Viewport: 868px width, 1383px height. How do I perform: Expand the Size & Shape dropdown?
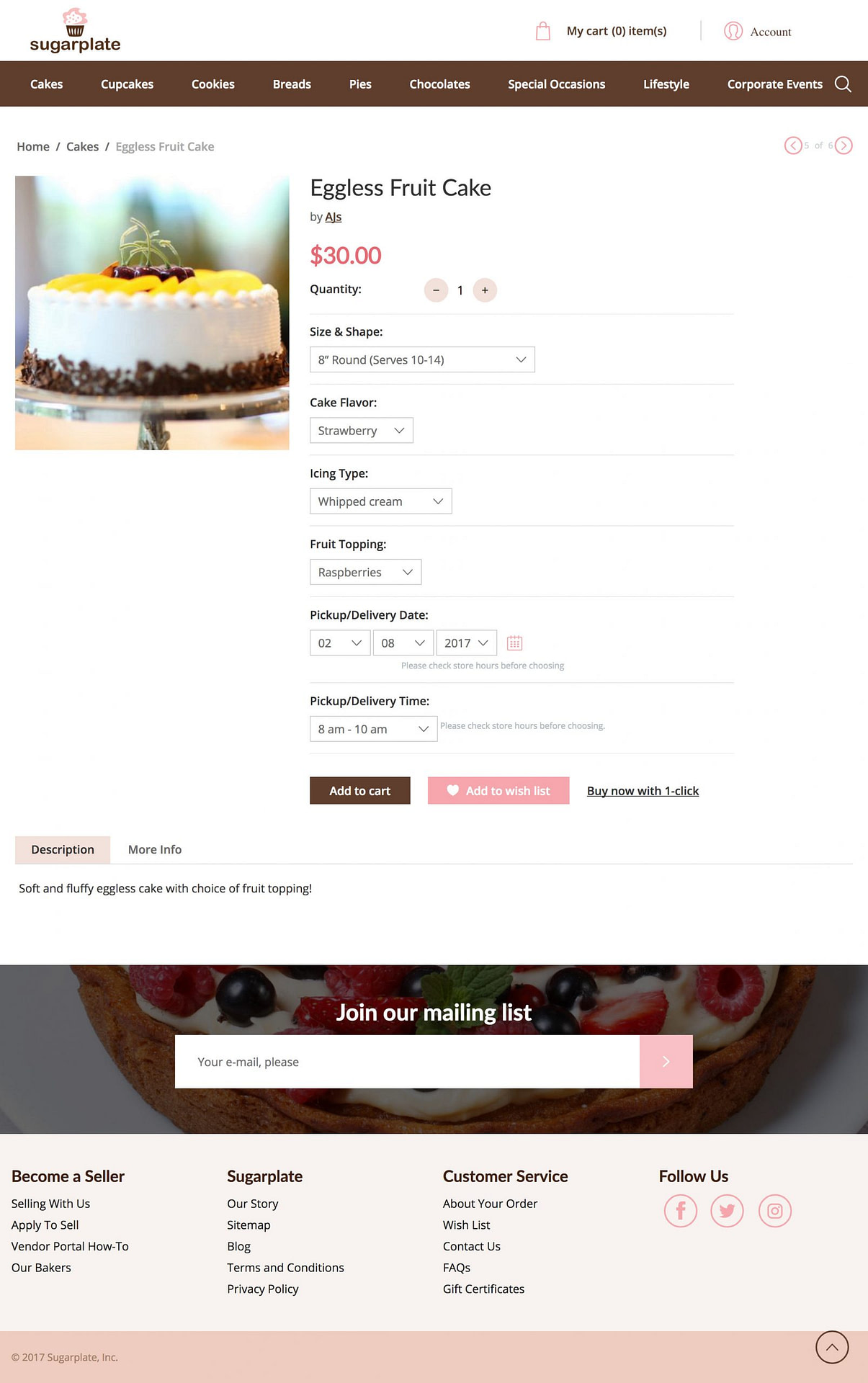[x=422, y=359]
